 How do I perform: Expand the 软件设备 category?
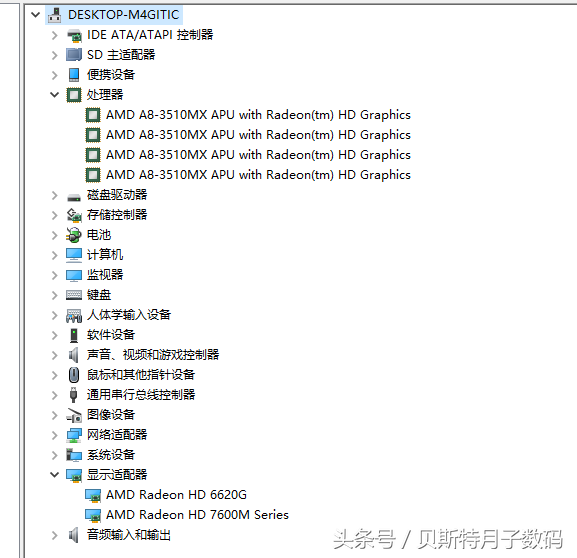click(55, 335)
